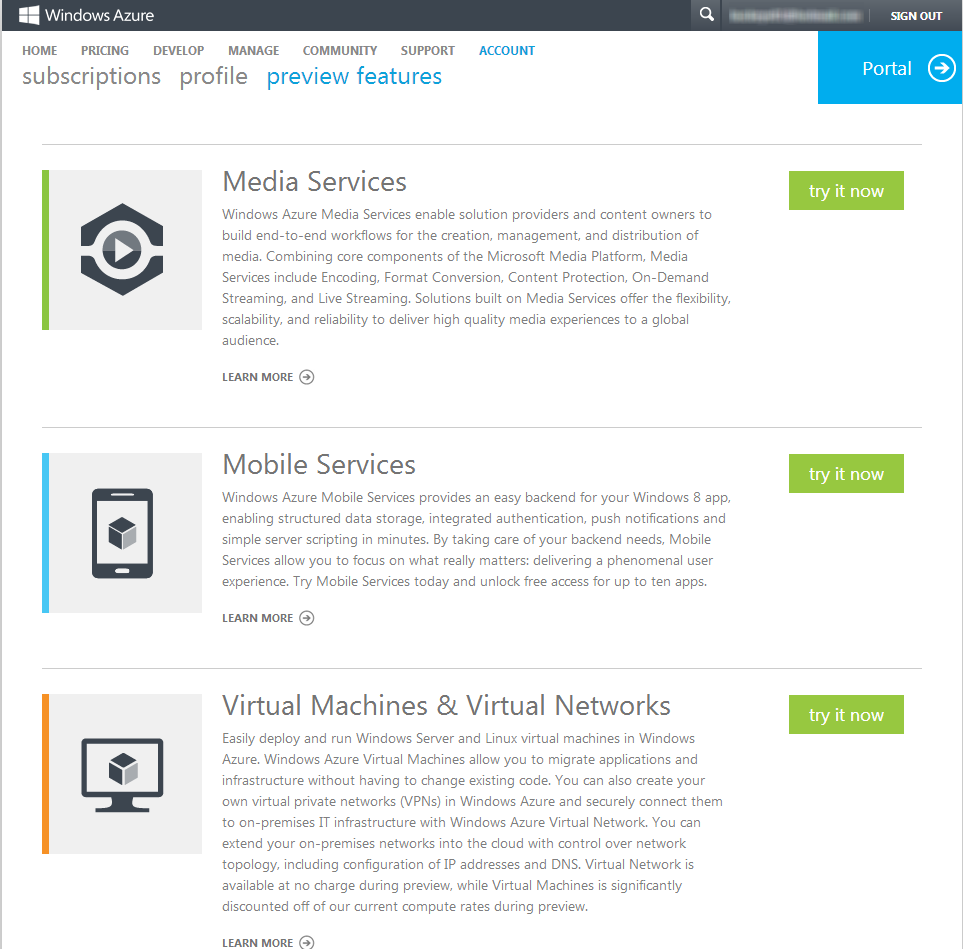Try Virtual Machines & Networks now button
The height and width of the screenshot is (949, 963).
point(846,714)
